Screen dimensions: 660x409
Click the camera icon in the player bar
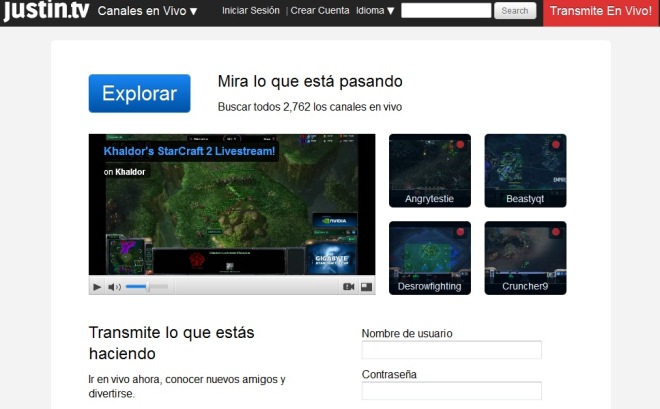coord(349,287)
